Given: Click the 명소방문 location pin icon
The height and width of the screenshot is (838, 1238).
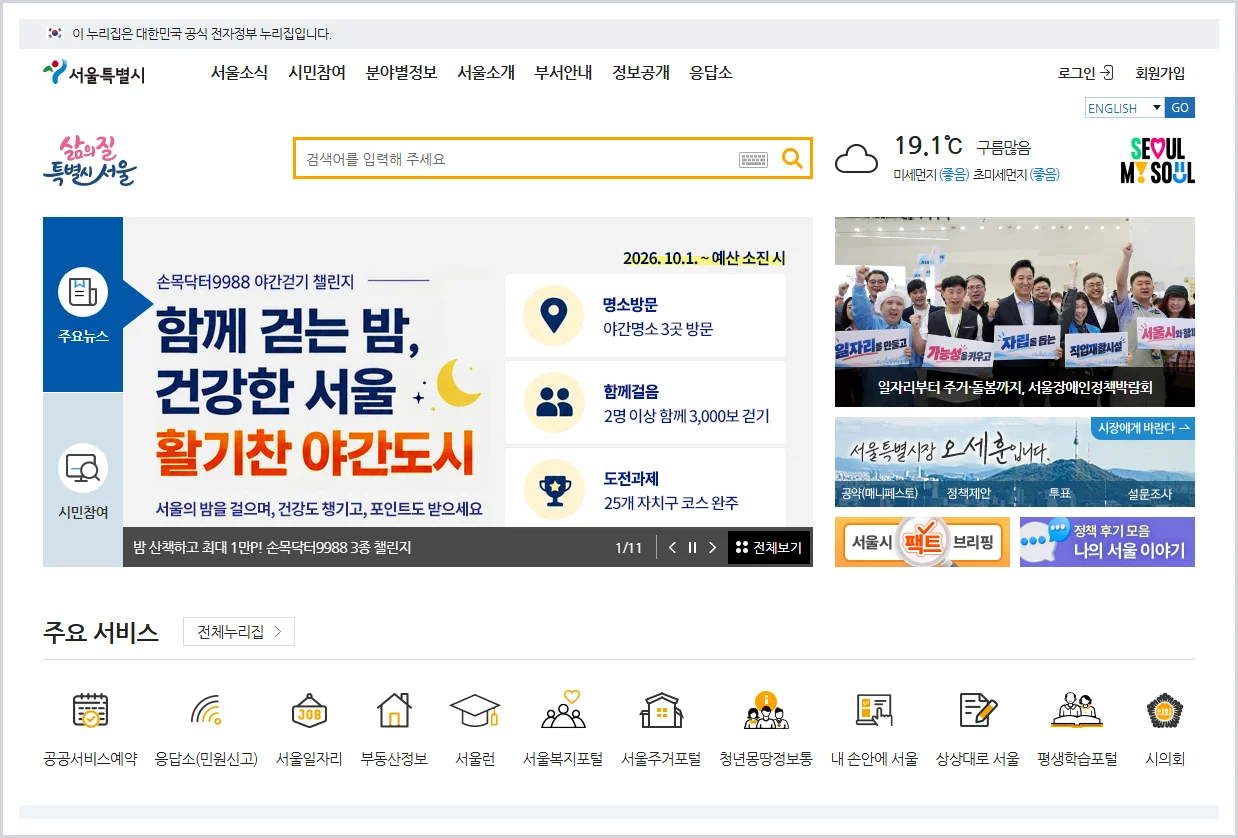Looking at the screenshot, I should (x=553, y=315).
